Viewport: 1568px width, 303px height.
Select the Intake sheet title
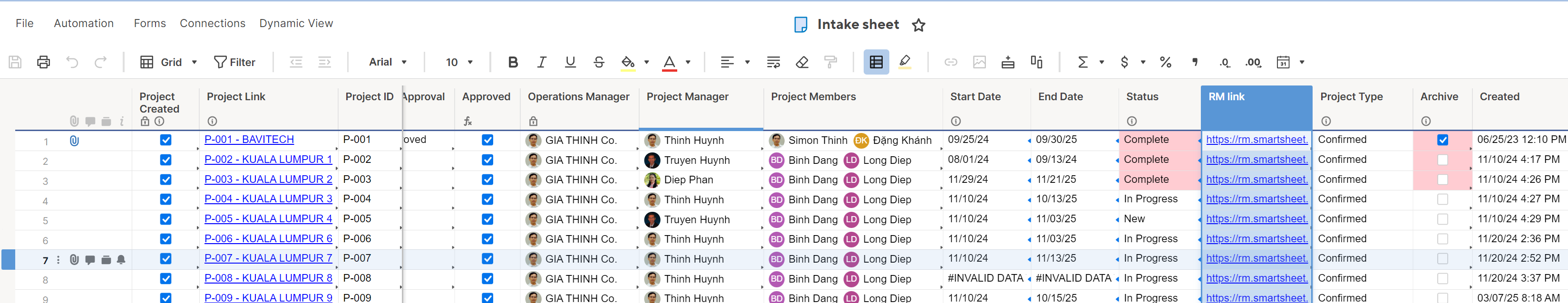(x=857, y=24)
